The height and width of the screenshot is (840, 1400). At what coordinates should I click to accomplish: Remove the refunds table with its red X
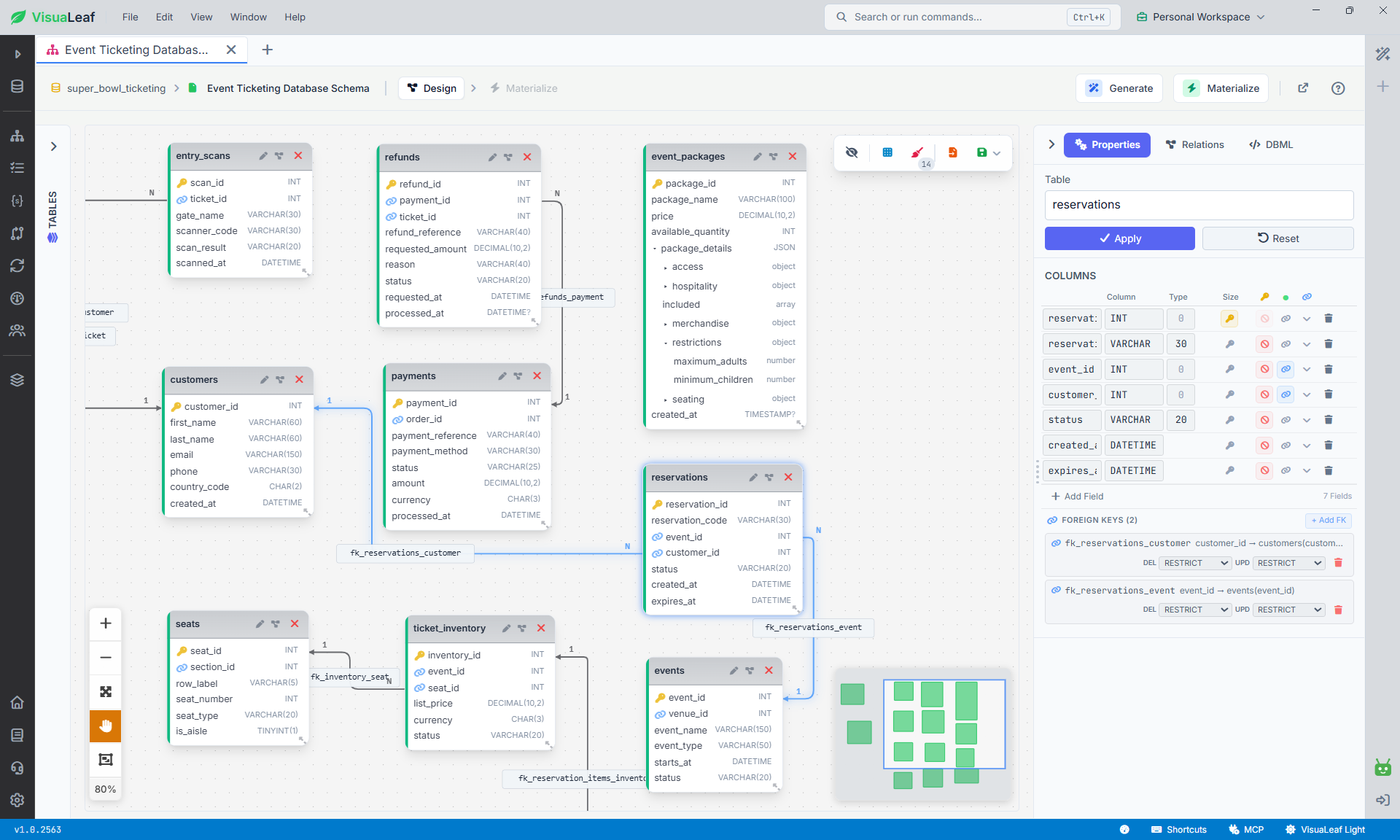tap(527, 157)
